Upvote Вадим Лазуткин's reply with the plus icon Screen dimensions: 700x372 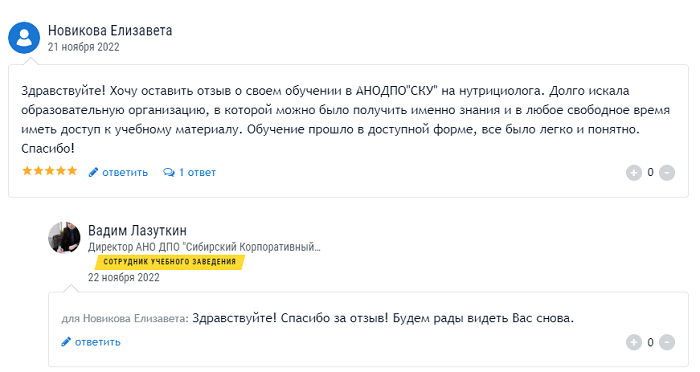(x=633, y=342)
